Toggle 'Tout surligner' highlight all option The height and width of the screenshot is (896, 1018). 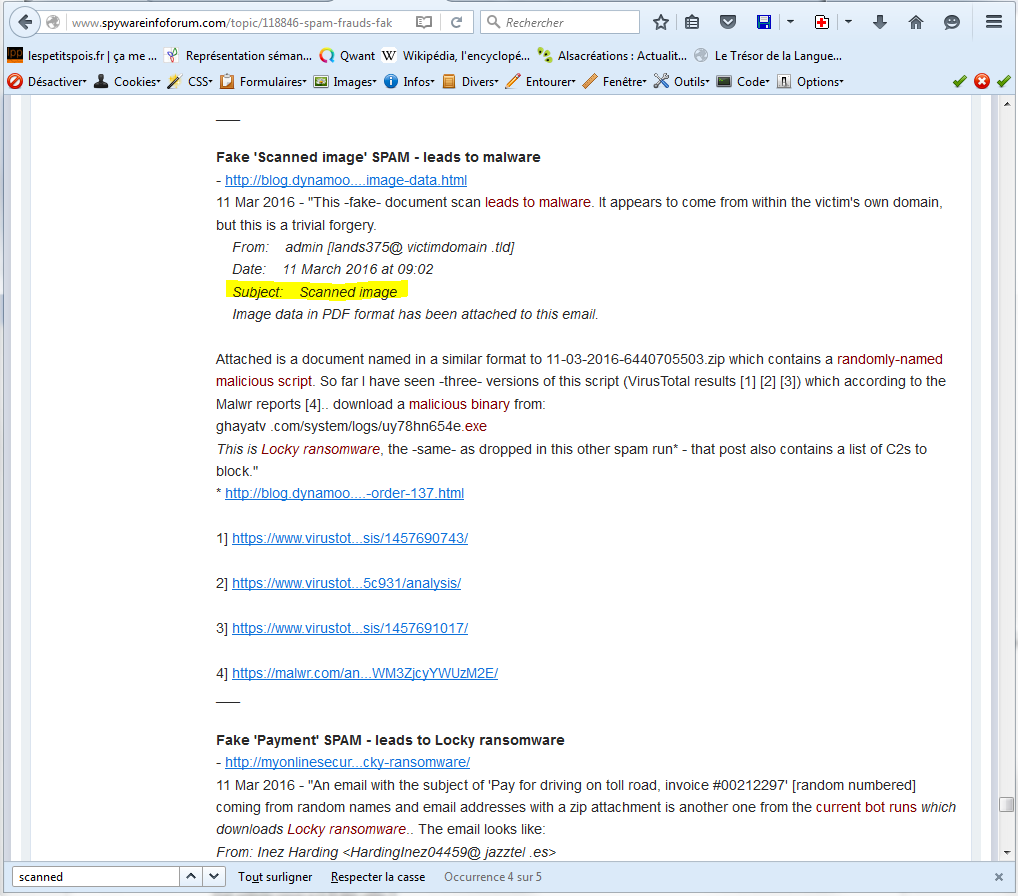click(275, 877)
